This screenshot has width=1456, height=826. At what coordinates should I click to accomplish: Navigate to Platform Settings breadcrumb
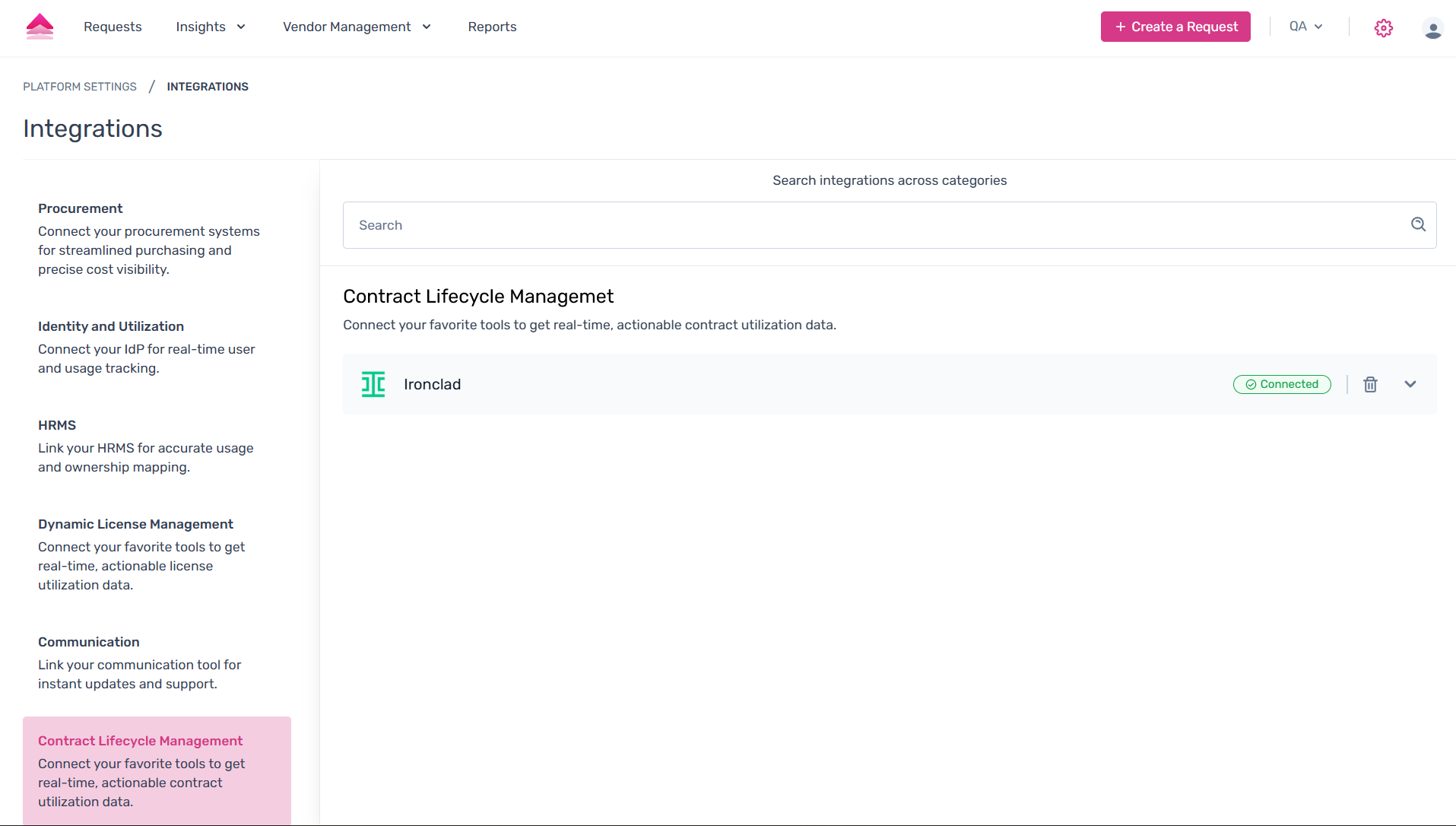coord(80,87)
